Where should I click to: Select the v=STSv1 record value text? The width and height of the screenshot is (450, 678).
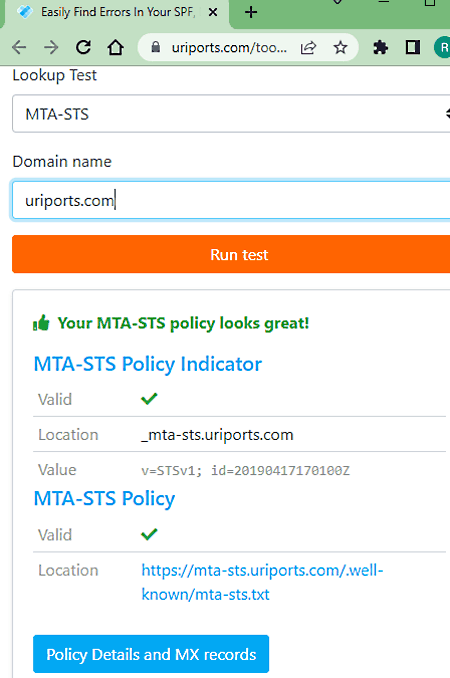click(245, 470)
